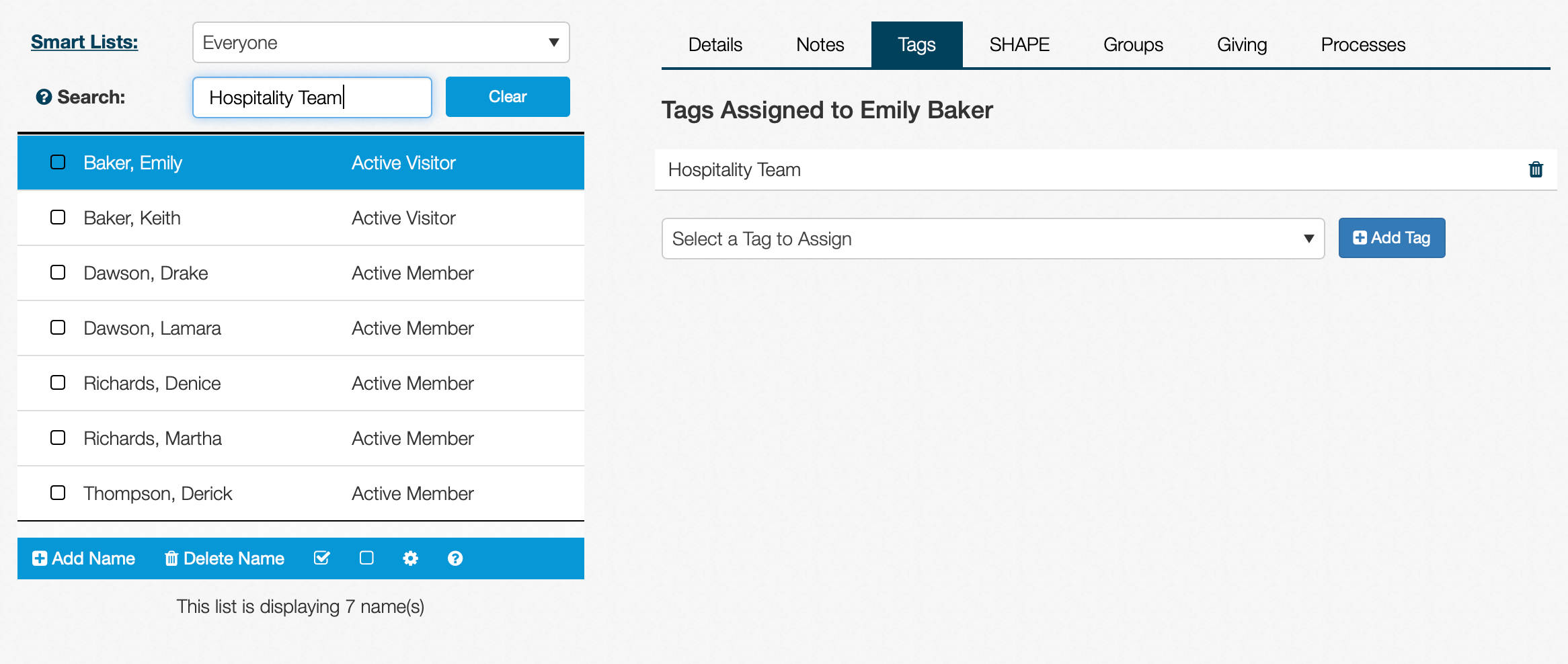
Task: Click the Delete Name button
Action: coord(225,558)
